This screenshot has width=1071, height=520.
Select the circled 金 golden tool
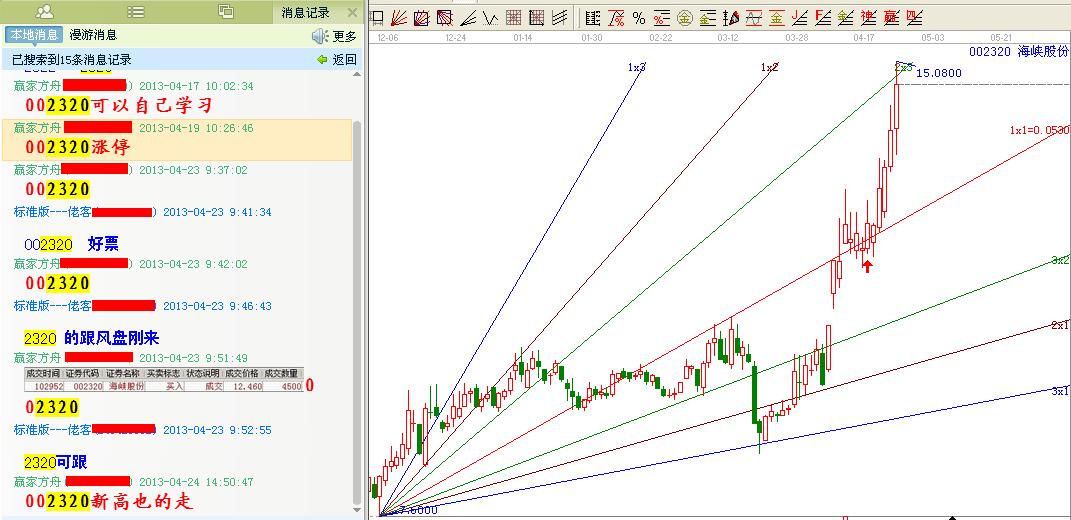point(684,18)
